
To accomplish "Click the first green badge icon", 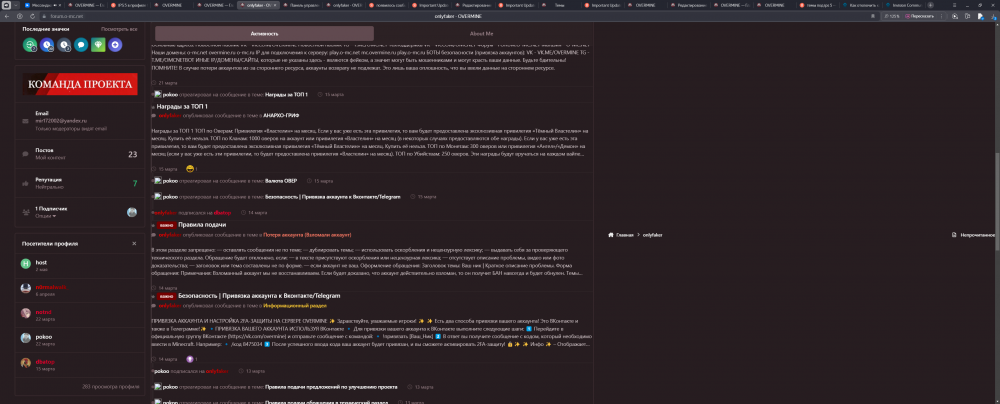I will pyautogui.click(x=29, y=45).
